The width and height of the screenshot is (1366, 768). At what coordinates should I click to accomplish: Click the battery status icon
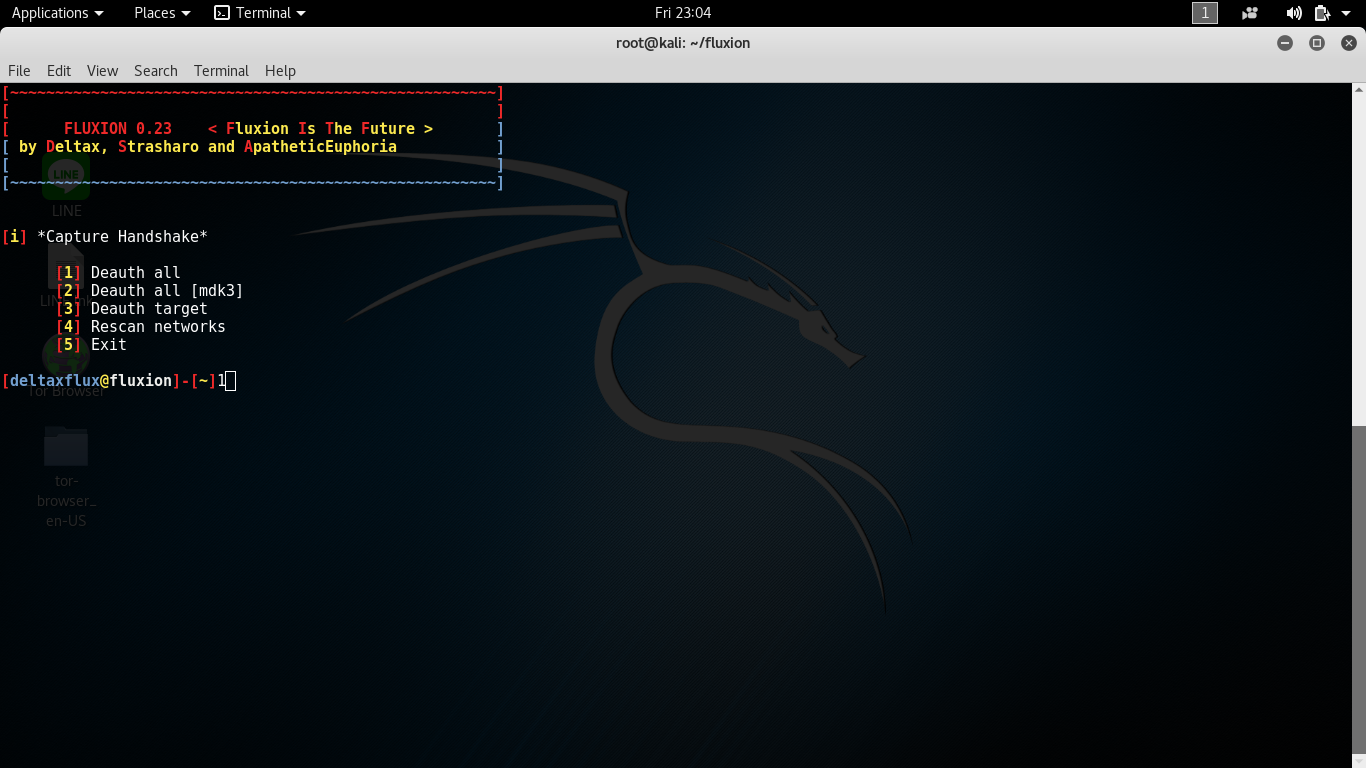pyautogui.click(x=1322, y=13)
